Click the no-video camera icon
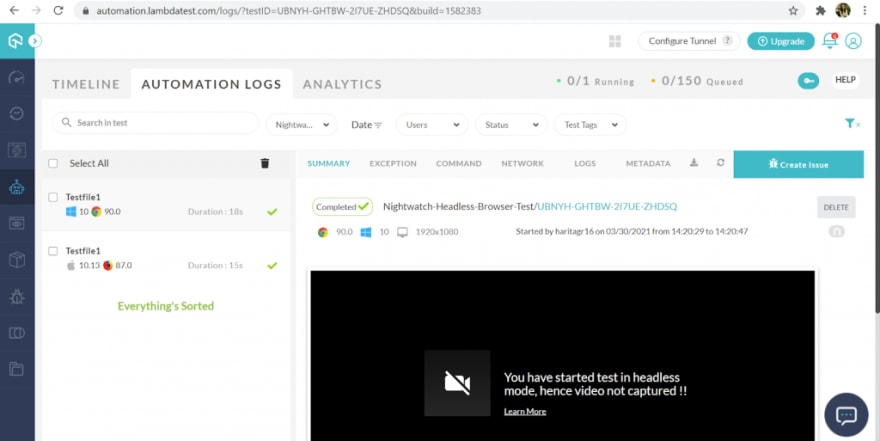 pyautogui.click(x=457, y=383)
